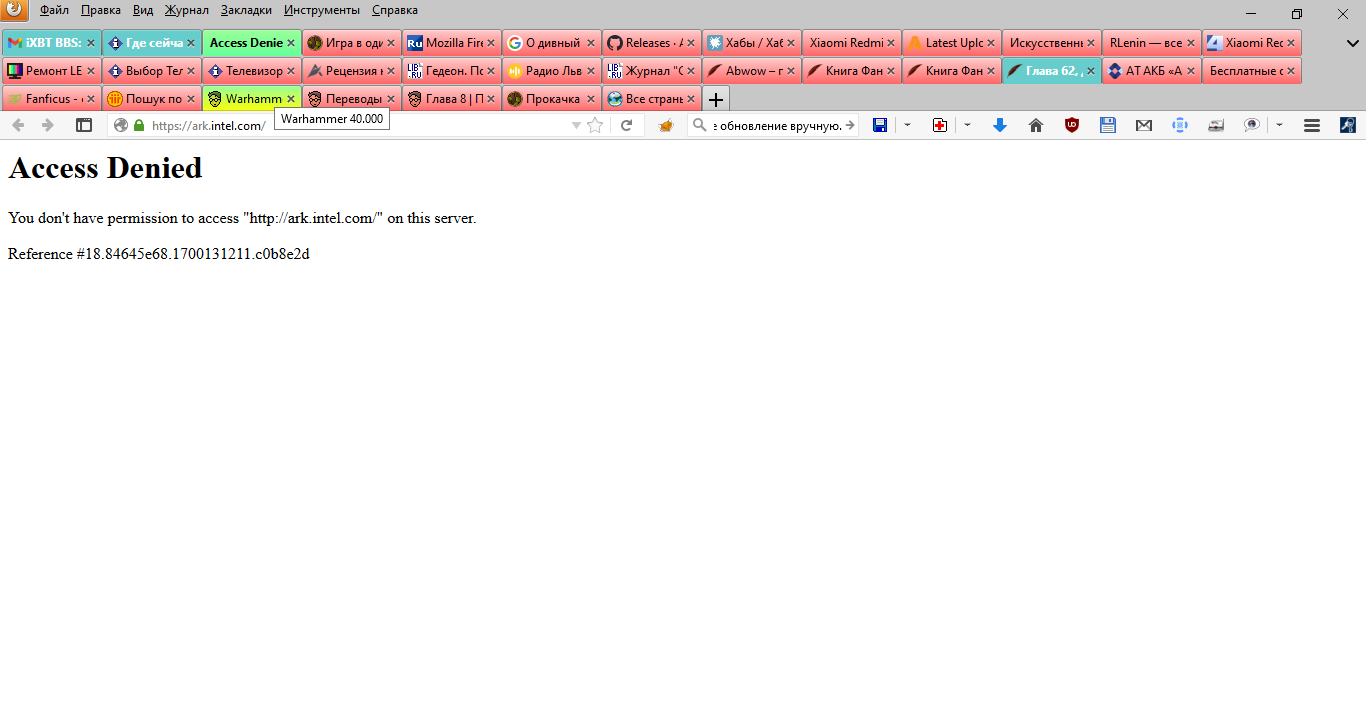Screen dimensions: 1366x728
Task: Switch to the АТ АКБ tab
Action: click(x=1152, y=71)
